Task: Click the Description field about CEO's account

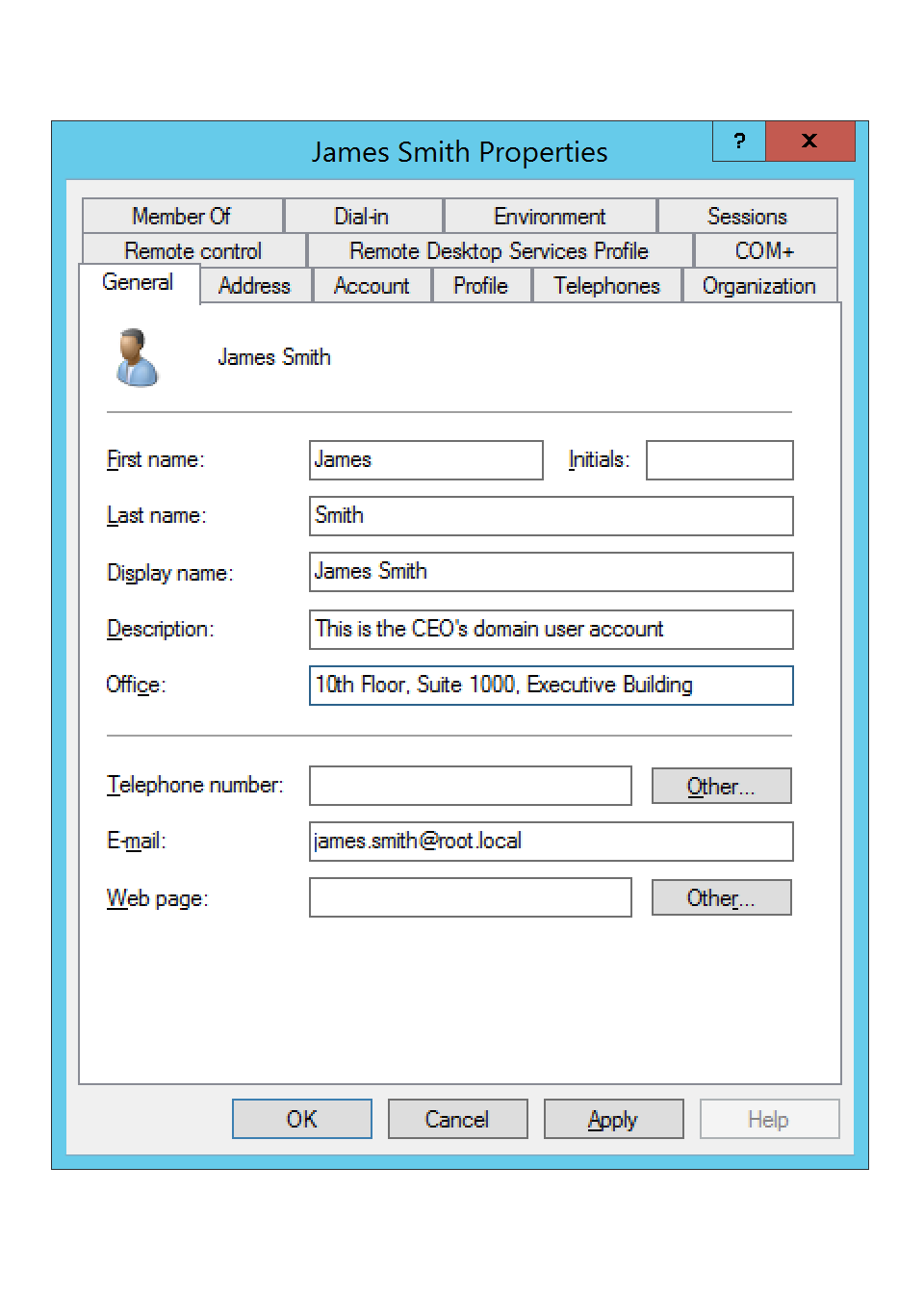Action: 552,630
